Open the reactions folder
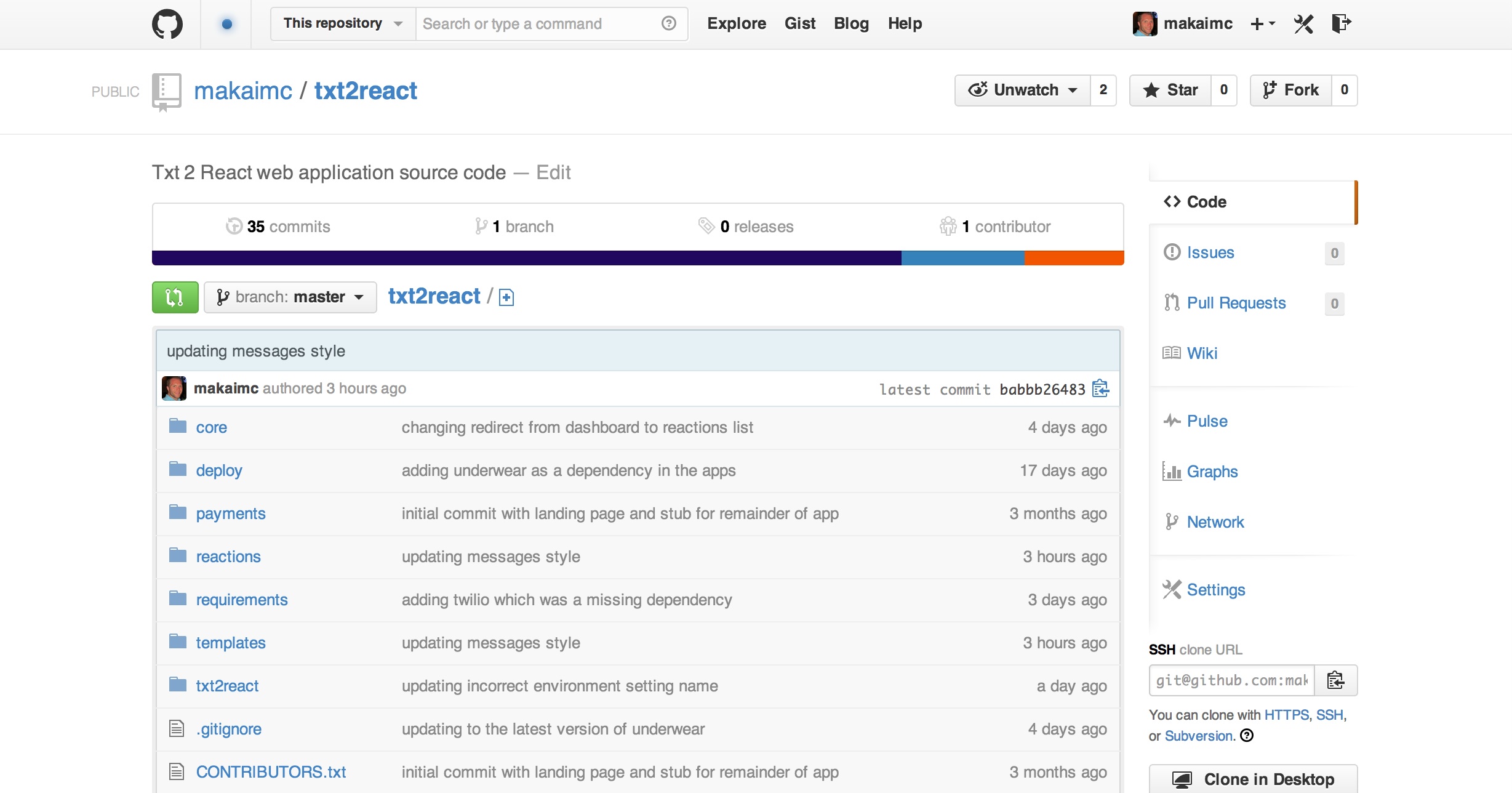Image resolution: width=1512 pixels, height=793 pixels. (x=228, y=557)
